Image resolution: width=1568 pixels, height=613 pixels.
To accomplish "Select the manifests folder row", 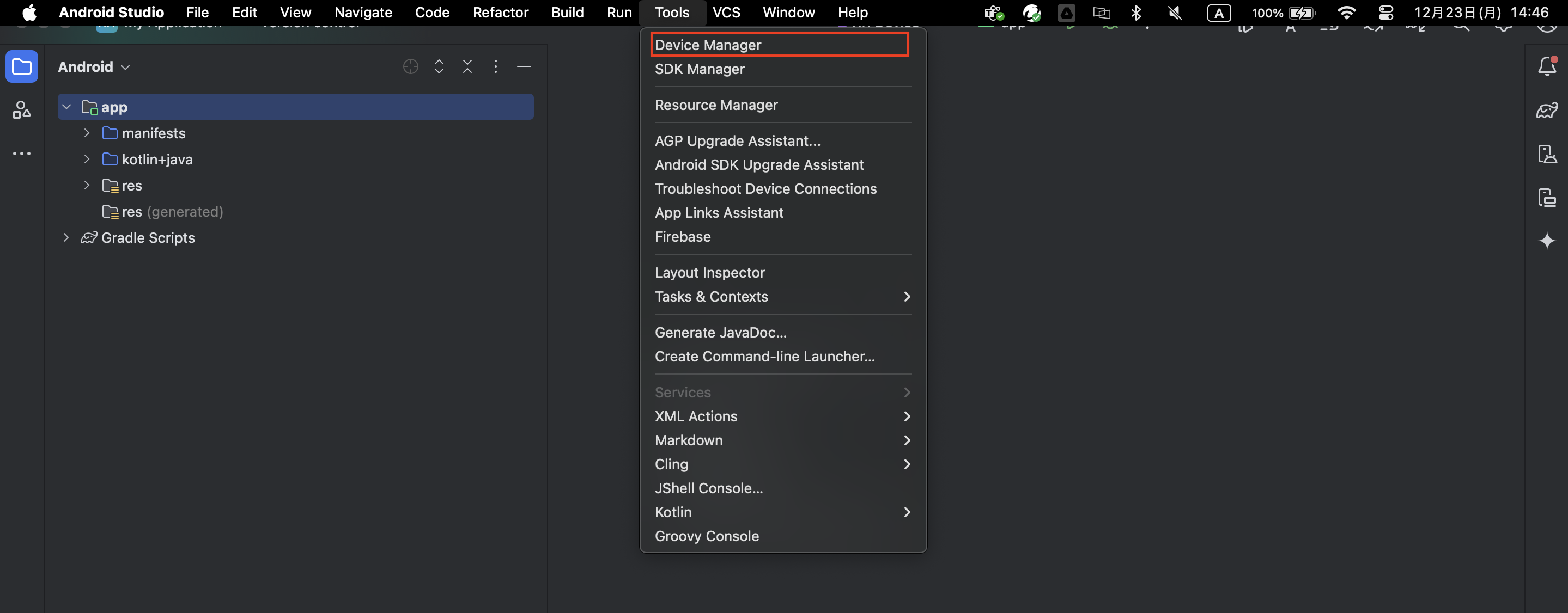I will click(296, 133).
